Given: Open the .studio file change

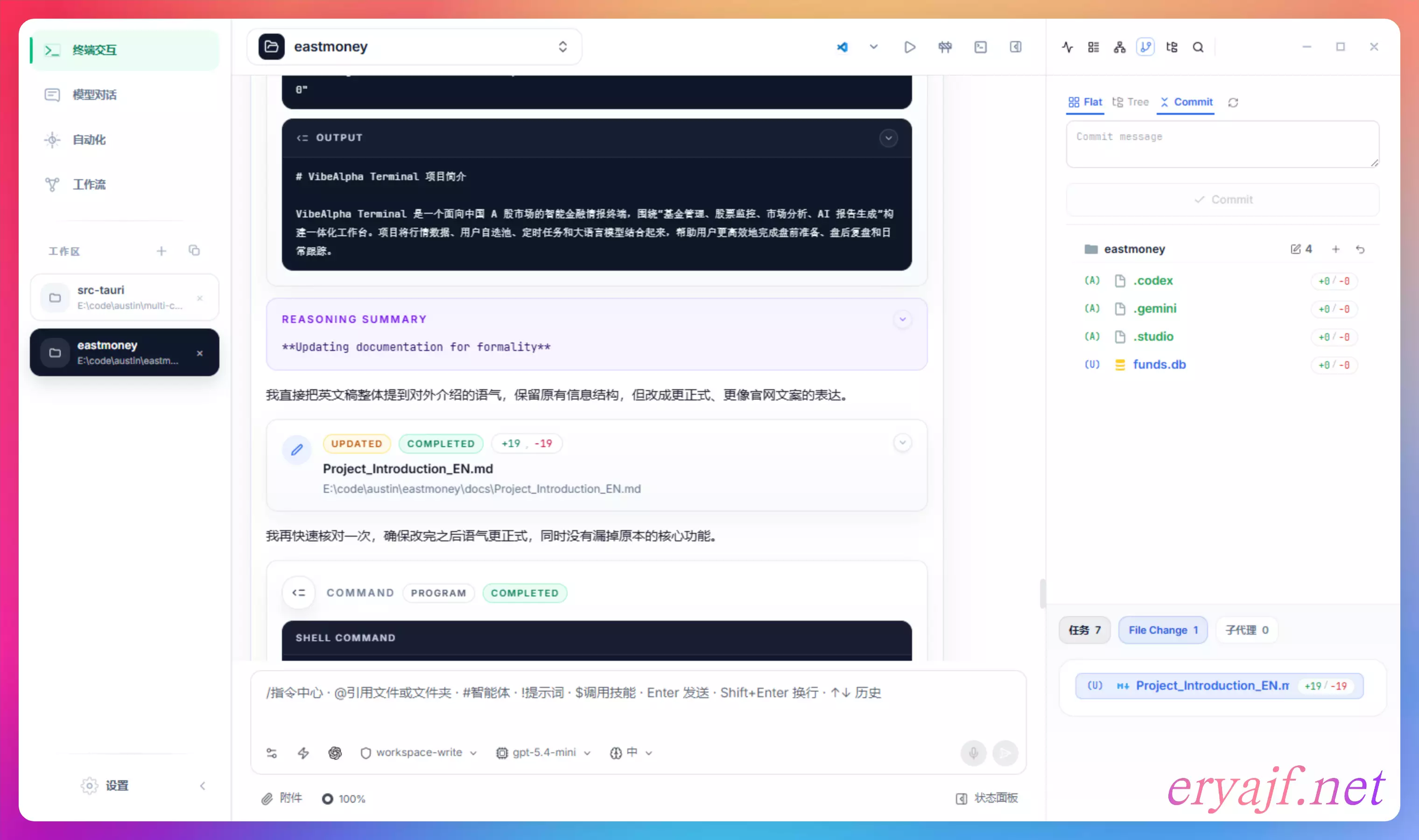Looking at the screenshot, I should coord(1222,337).
